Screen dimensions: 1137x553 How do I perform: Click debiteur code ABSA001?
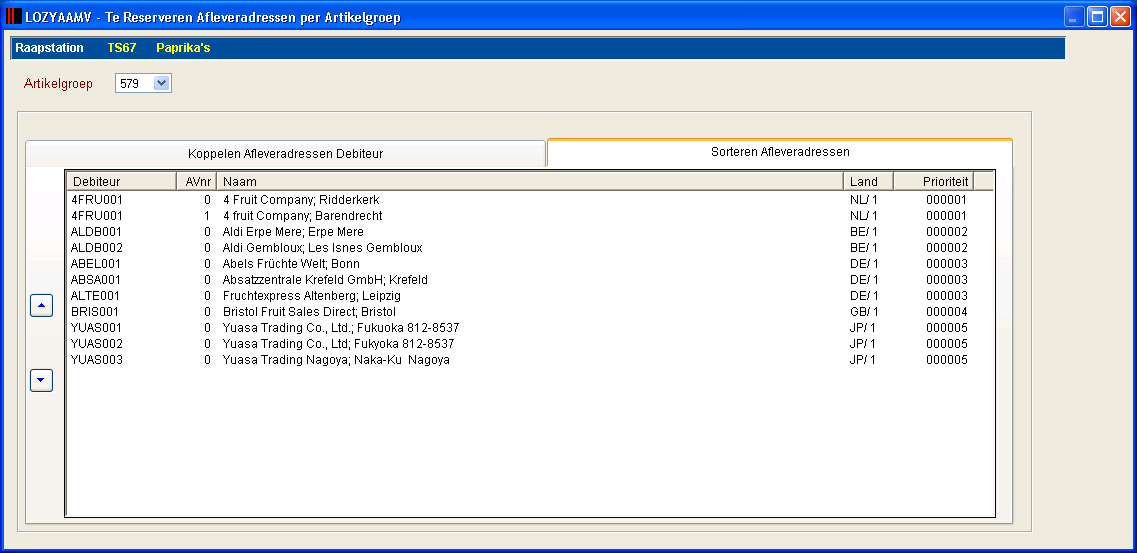click(x=96, y=280)
